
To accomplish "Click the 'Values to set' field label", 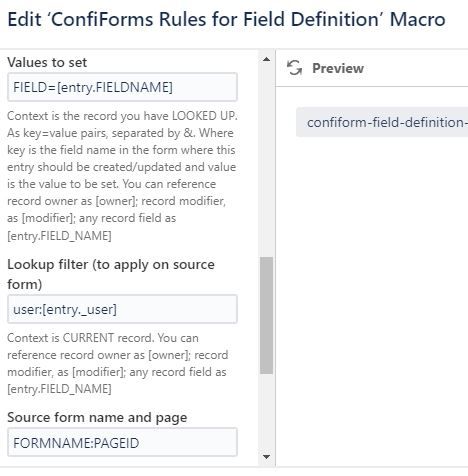I will point(47,62).
